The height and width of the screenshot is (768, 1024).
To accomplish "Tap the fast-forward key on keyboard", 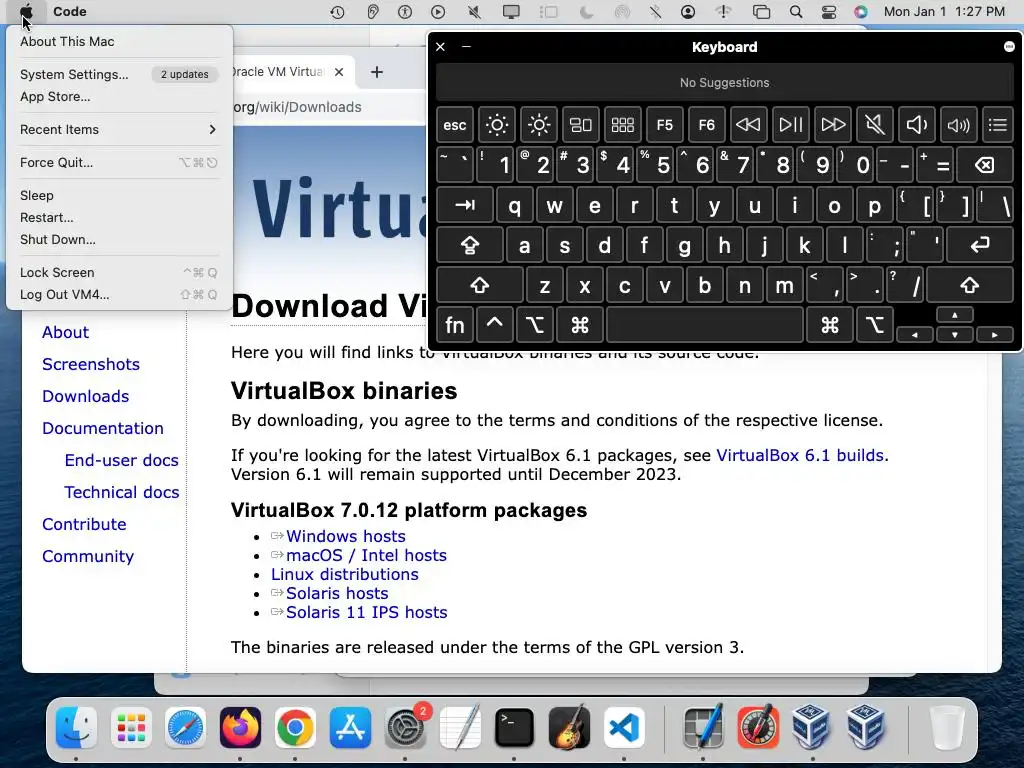I will pos(833,125).
